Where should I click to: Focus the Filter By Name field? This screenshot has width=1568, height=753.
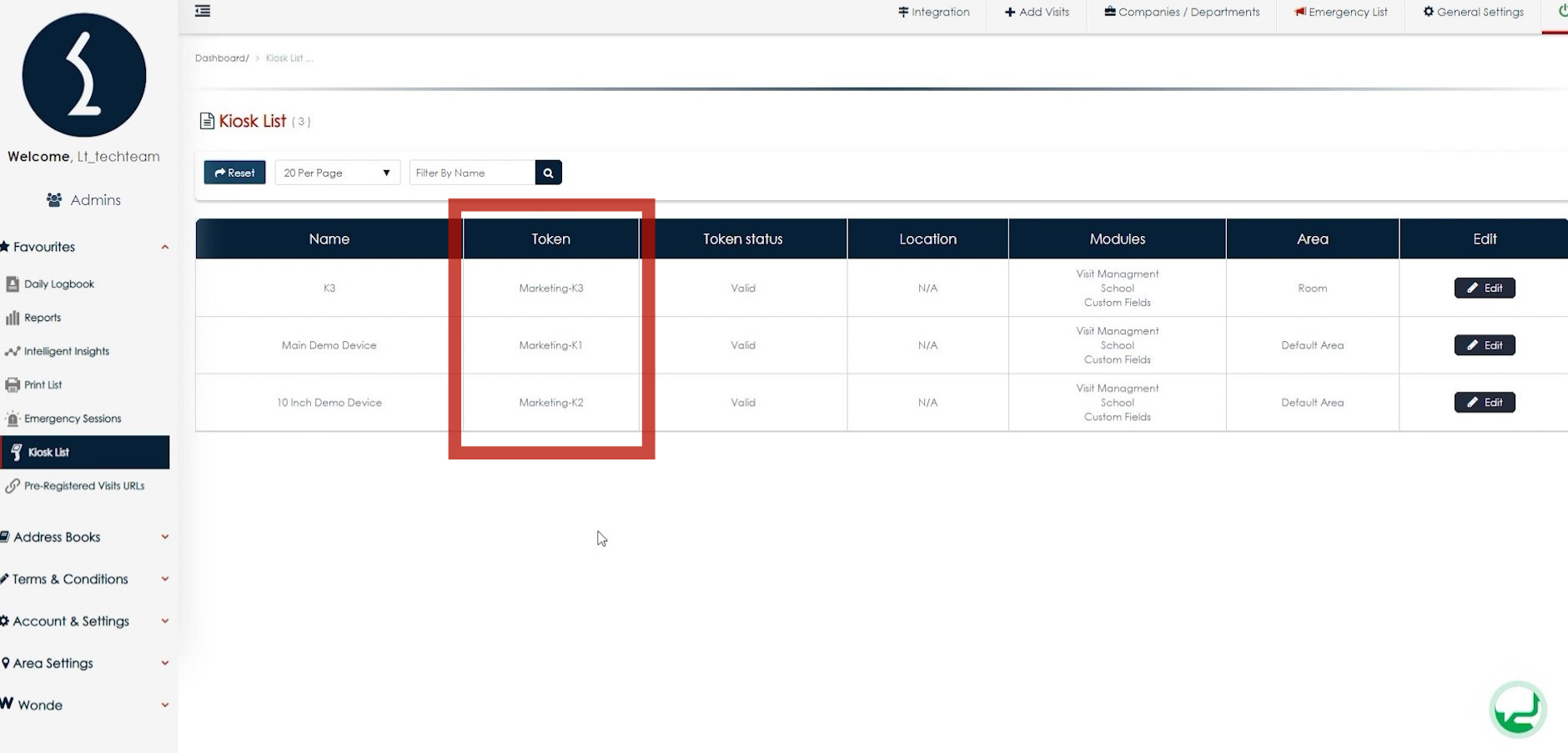[x=472, y=173]
